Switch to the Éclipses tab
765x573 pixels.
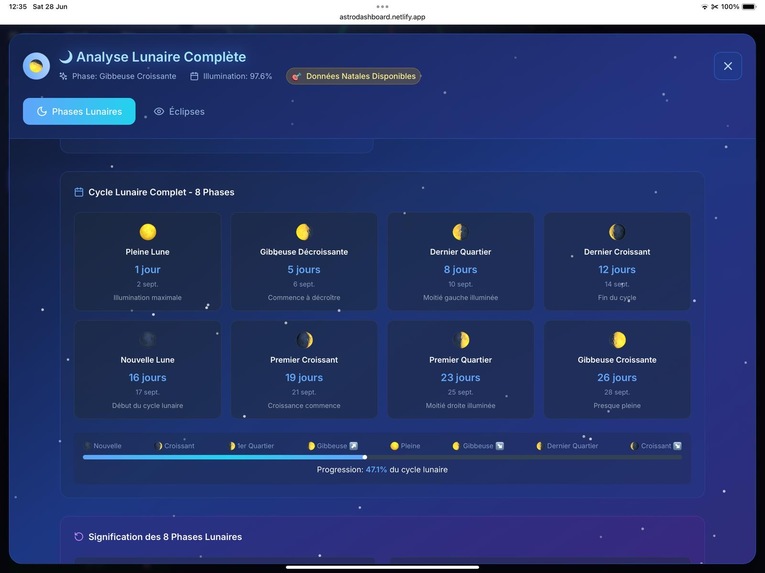(179, 111)
